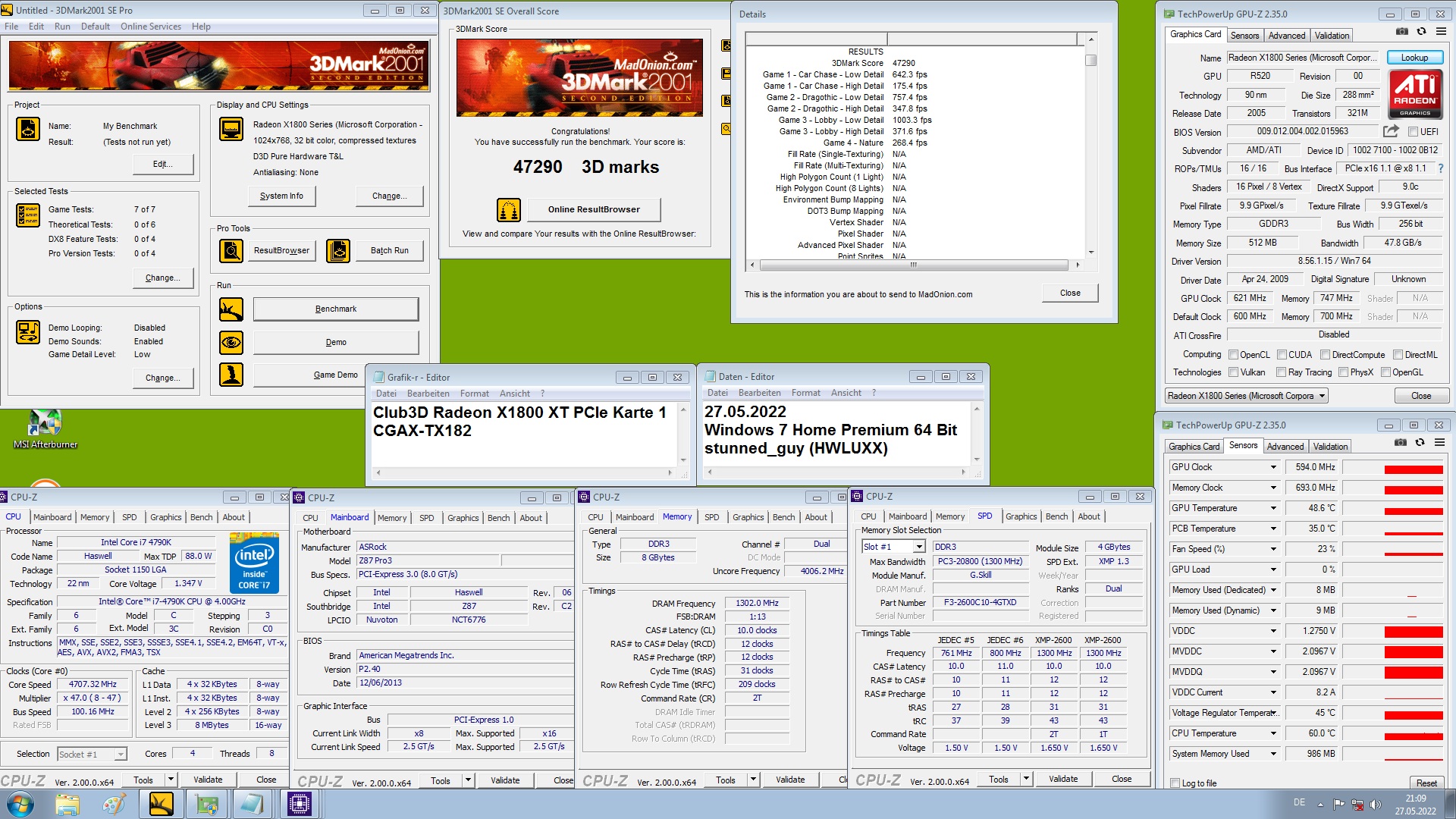Open the CPU-Z taskbar icon

point(300,804)
